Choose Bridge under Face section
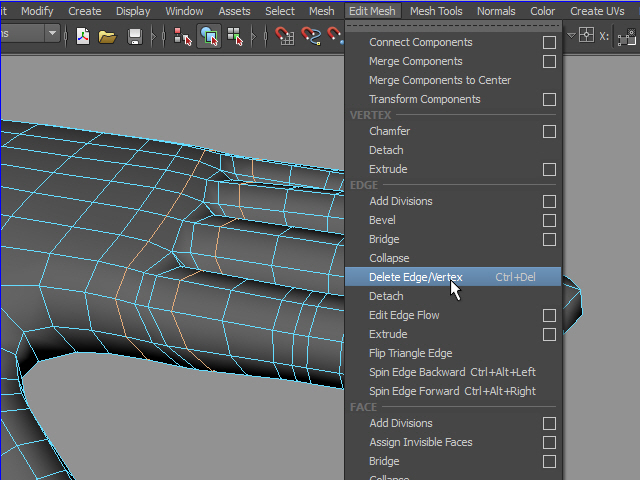The image size is (640, 480). [x=384, y=462]
